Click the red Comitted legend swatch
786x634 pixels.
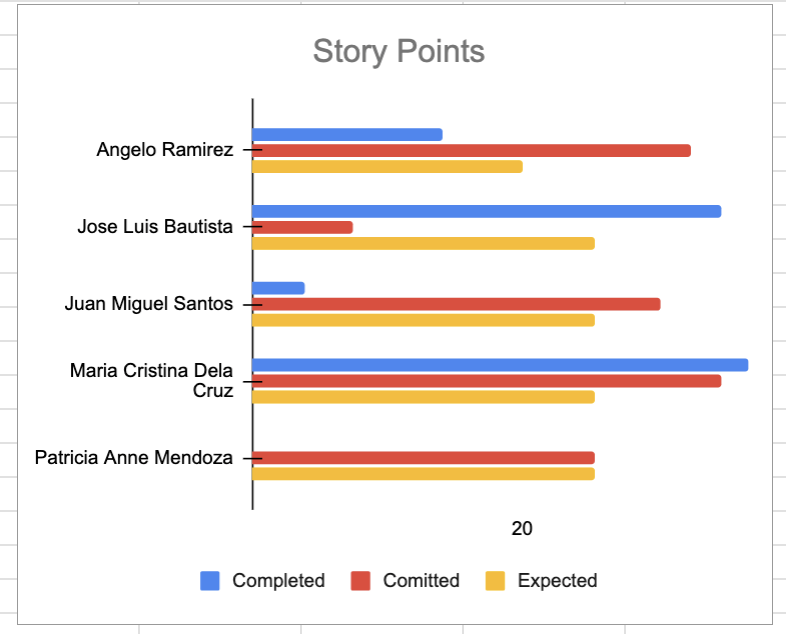tap(361, 581)
